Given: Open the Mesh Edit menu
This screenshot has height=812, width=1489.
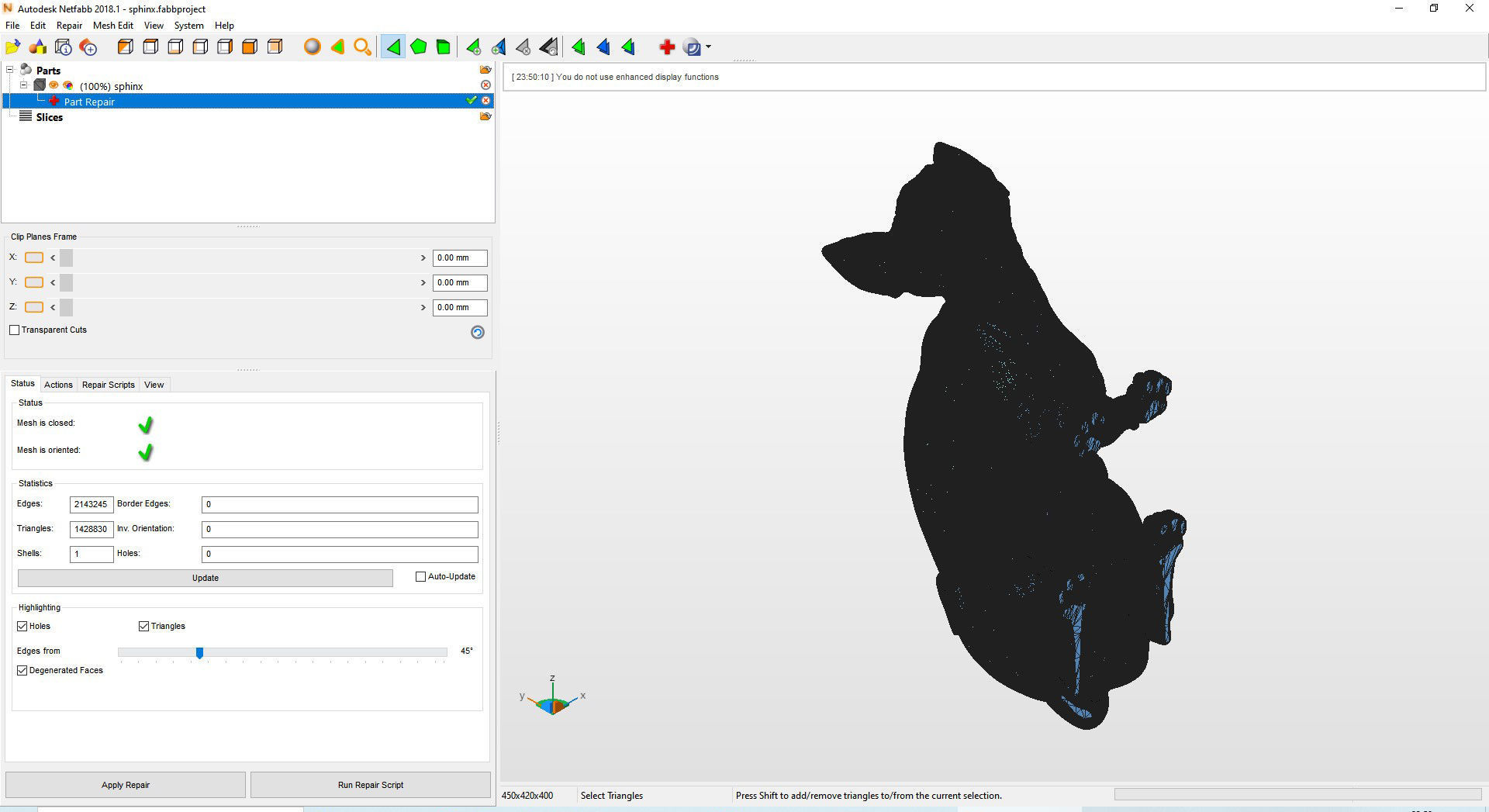Looking at the screenshot, I should pyautogui.click(x=113, y=26).
